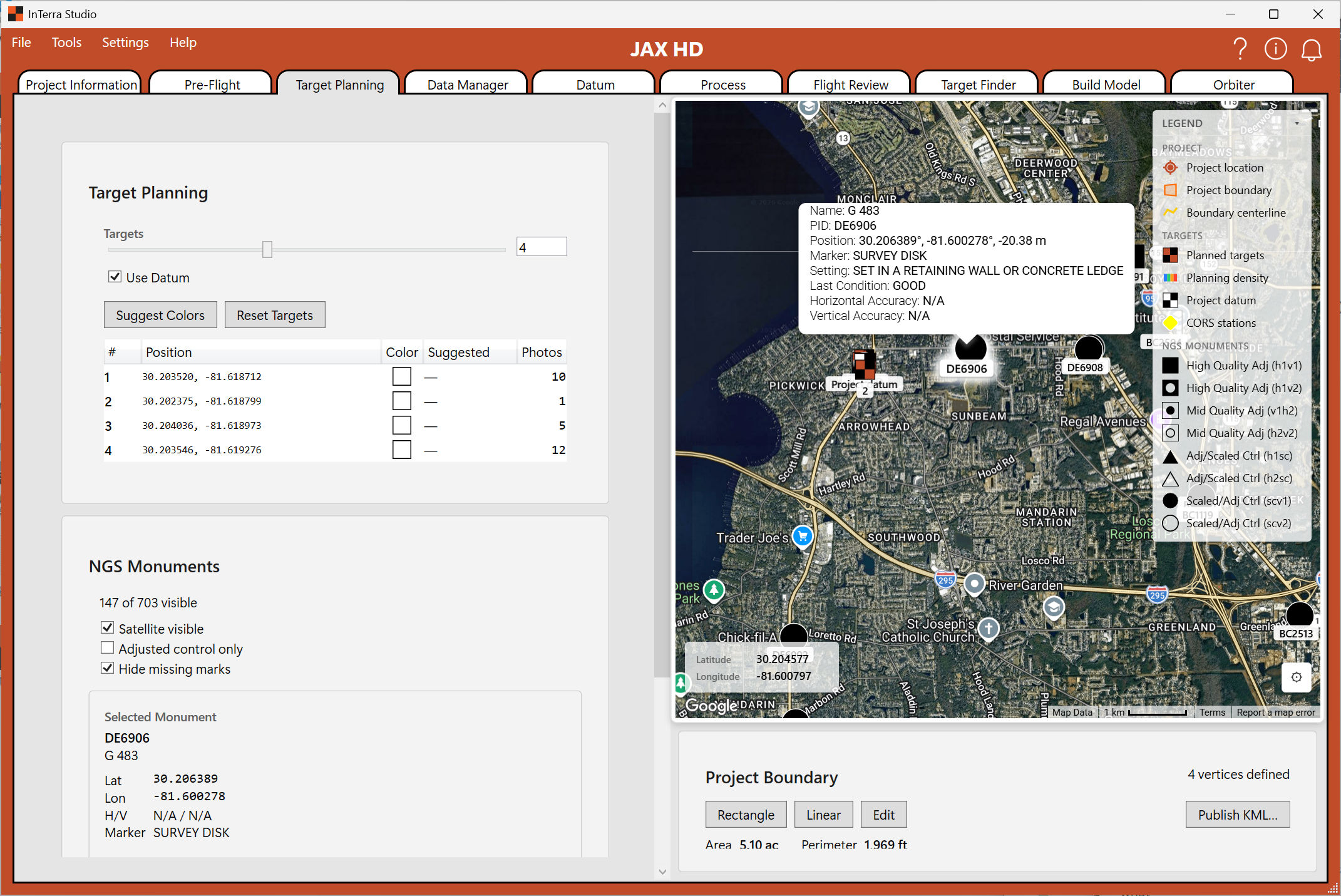Image resolution: width=1341 pixels, height=896 pixels.
Task: Click the Edit boundary button
Action: (x=883, y=815)
